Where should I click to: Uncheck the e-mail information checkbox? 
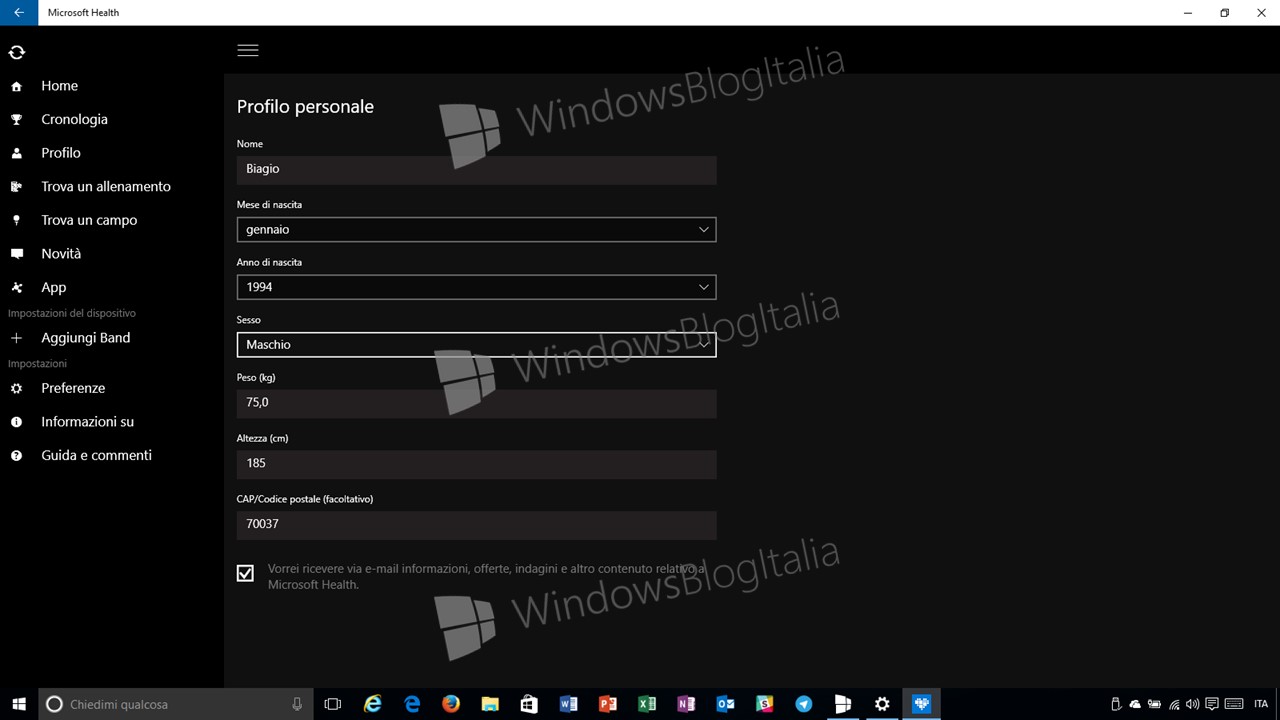245,573
